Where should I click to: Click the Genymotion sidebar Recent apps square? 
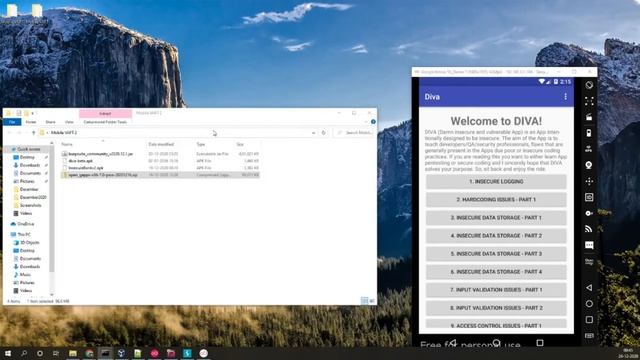(589, 320)
